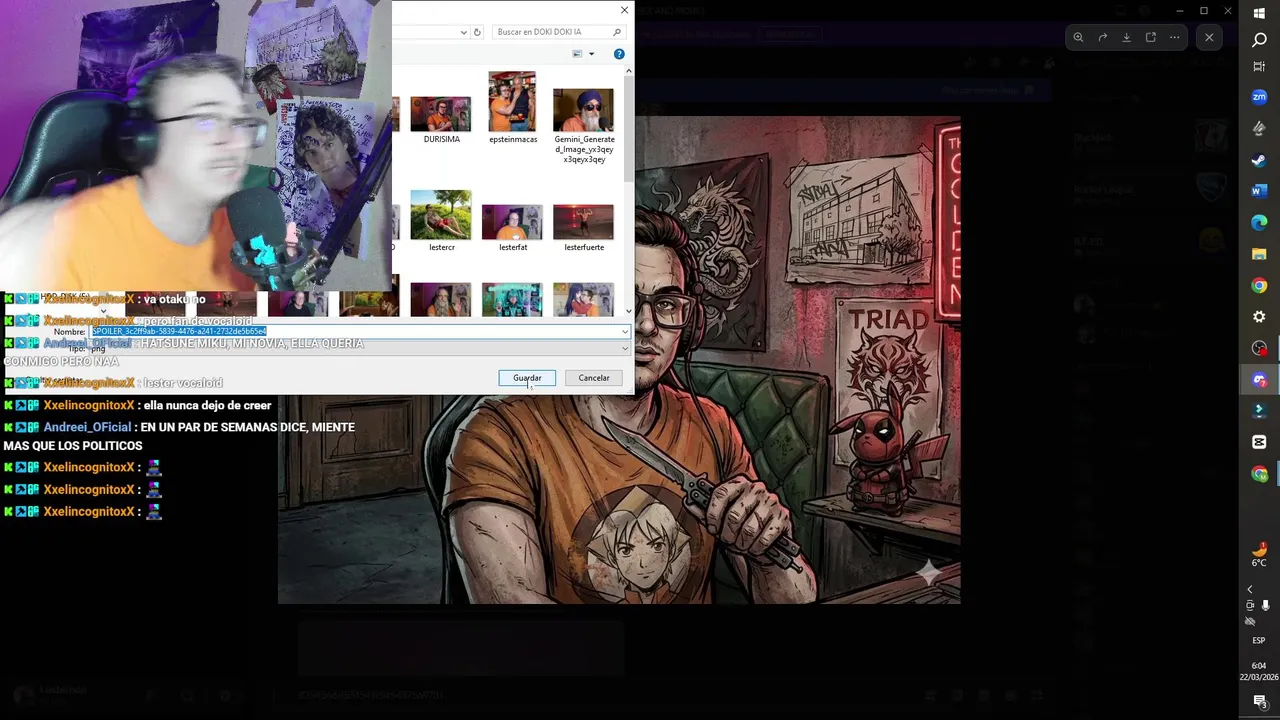Open File Explorer from the taskbar
This screenshot has width=1280, height=720.
pyautogui.click(x=1259, y=254)
